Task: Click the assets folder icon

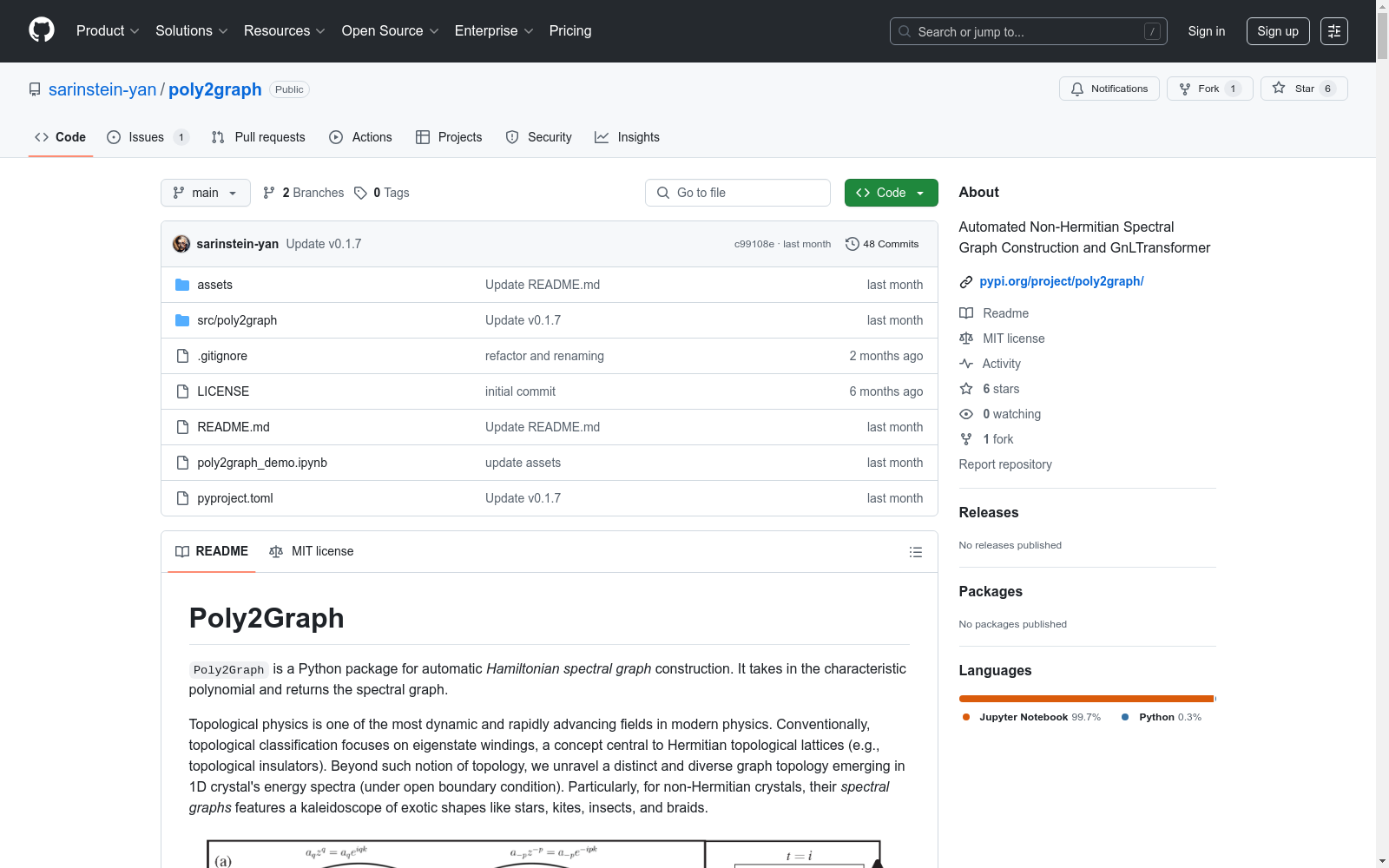Action: pos(182,285)
